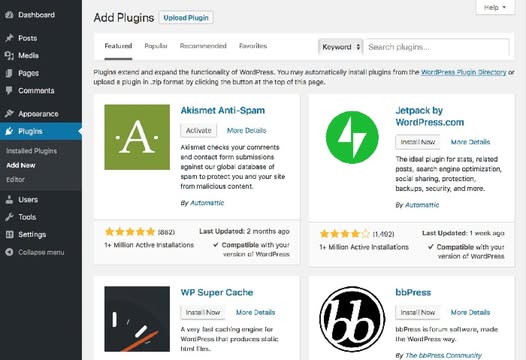
Task: Open the WordPress Plugin Directory link
Action: click(x=463, y=72)
